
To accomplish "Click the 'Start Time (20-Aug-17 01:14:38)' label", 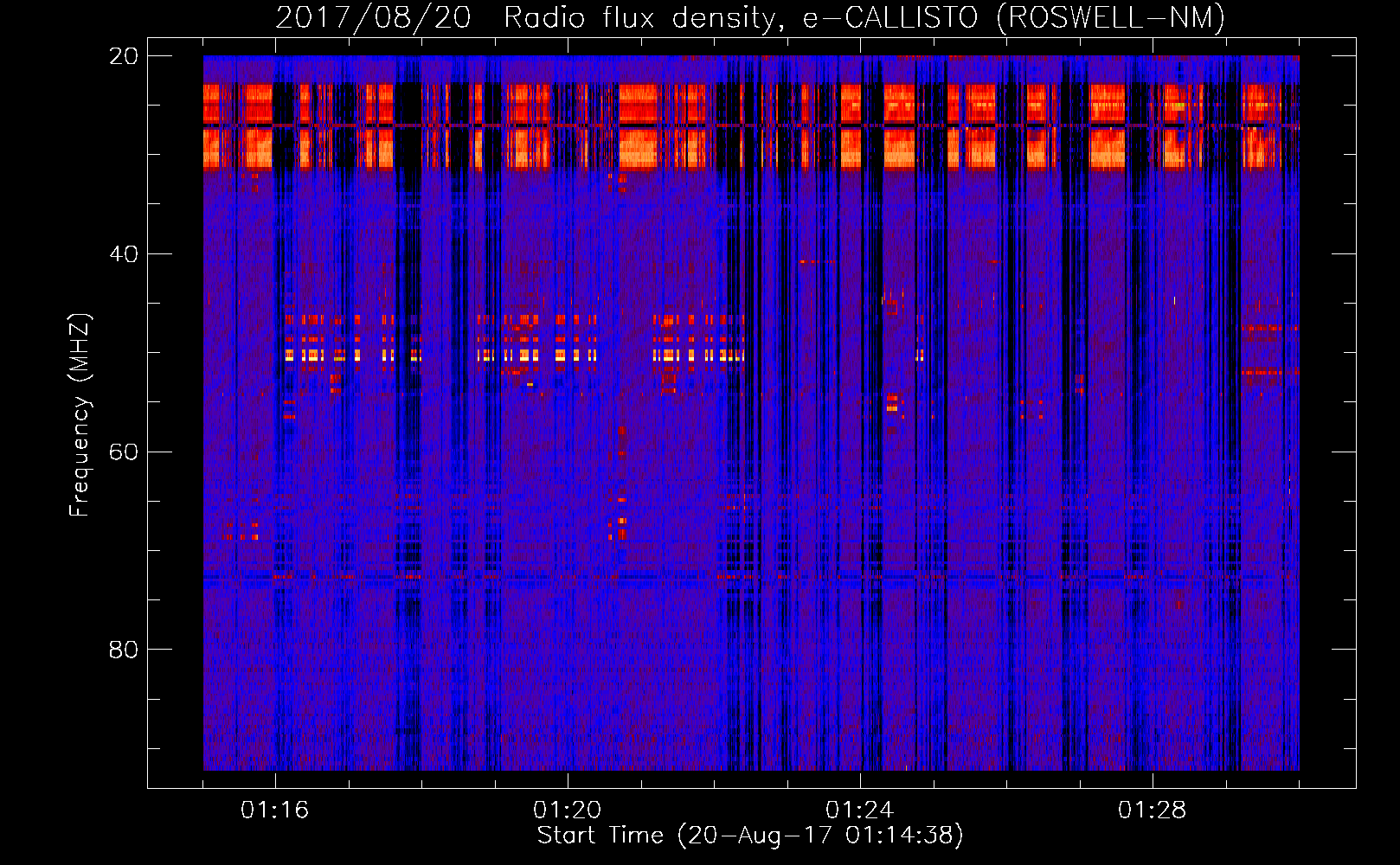I will 750,836.
